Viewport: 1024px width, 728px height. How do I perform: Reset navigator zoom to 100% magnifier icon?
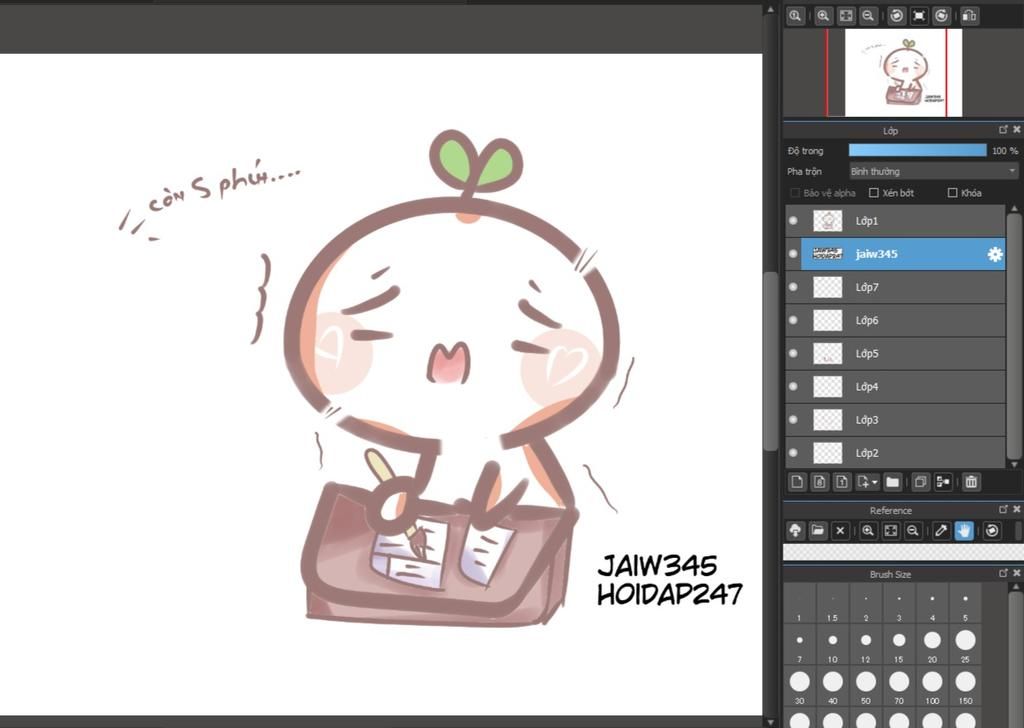(x=795, y=16)
